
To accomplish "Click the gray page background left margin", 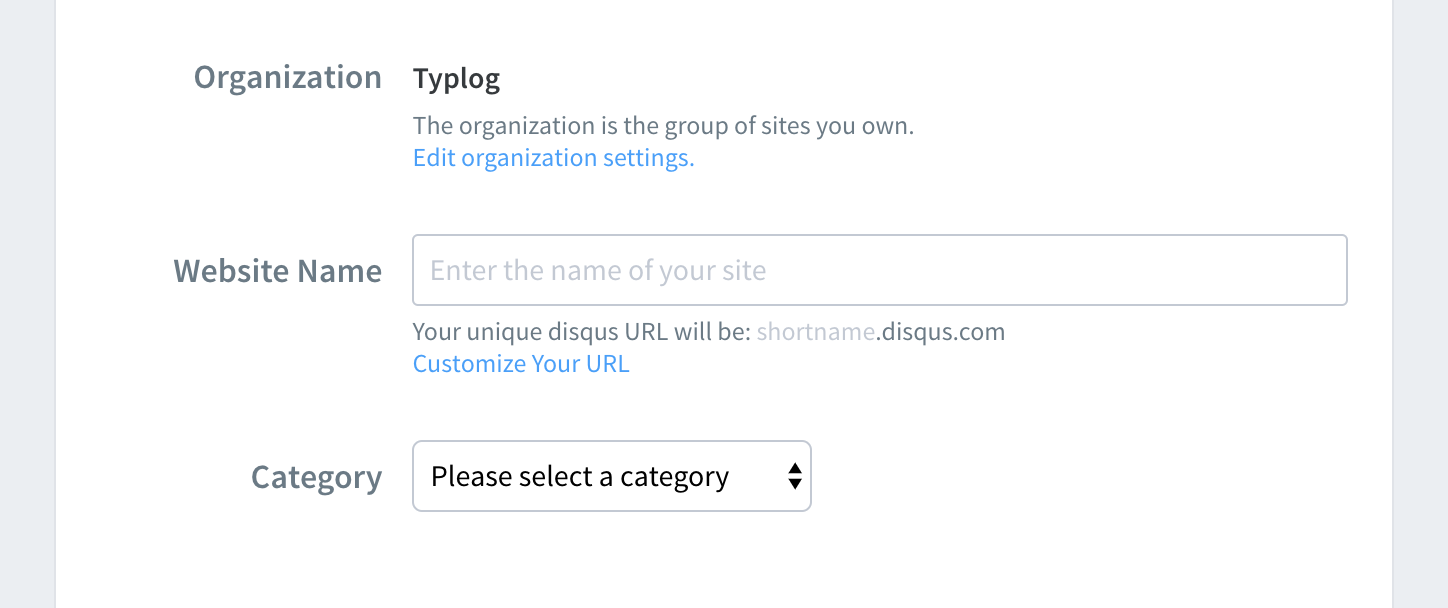I will coord(27,300).
